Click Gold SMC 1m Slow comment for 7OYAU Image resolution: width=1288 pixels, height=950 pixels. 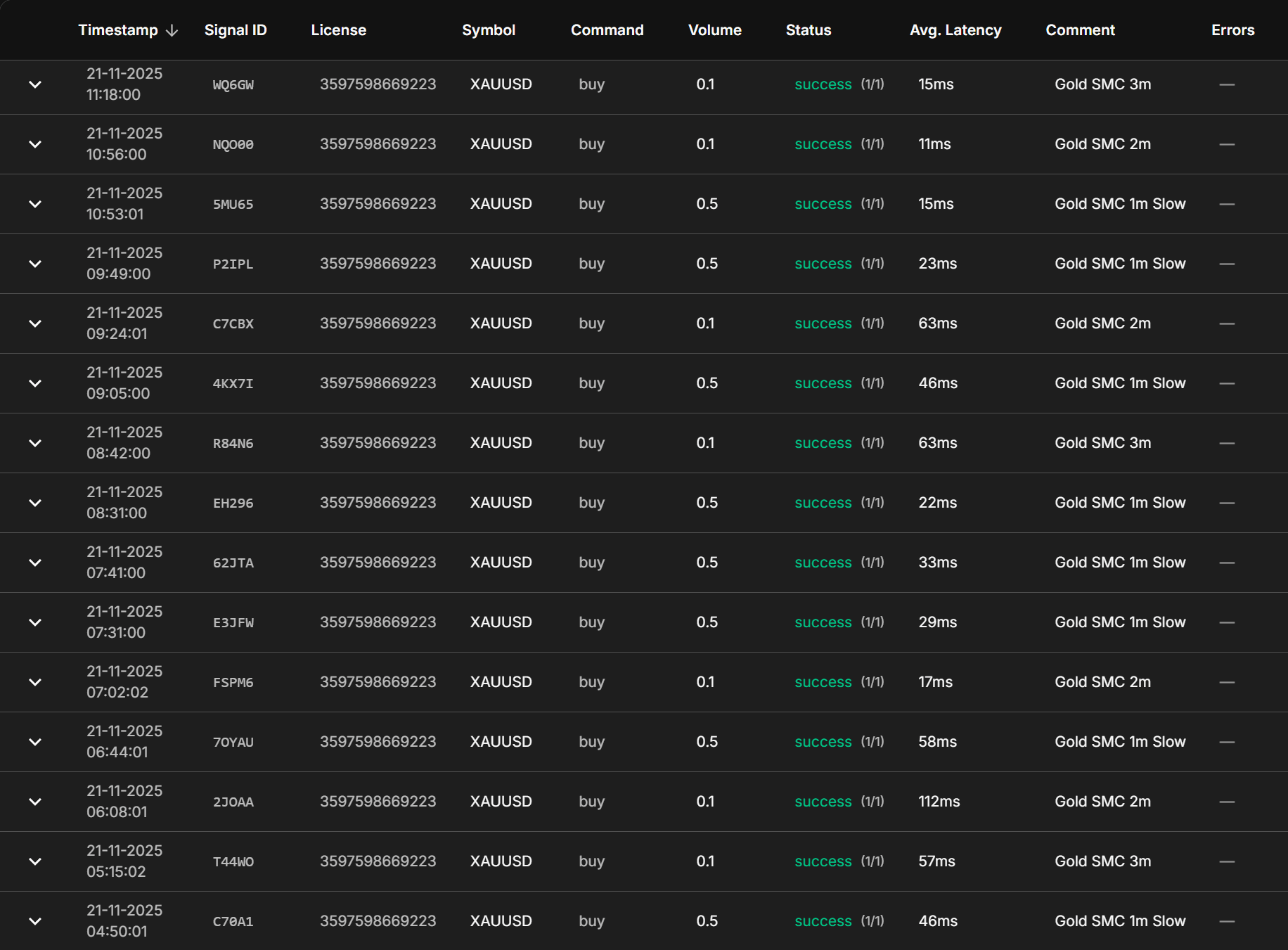pyautogui.click(x=1120, y=742)
